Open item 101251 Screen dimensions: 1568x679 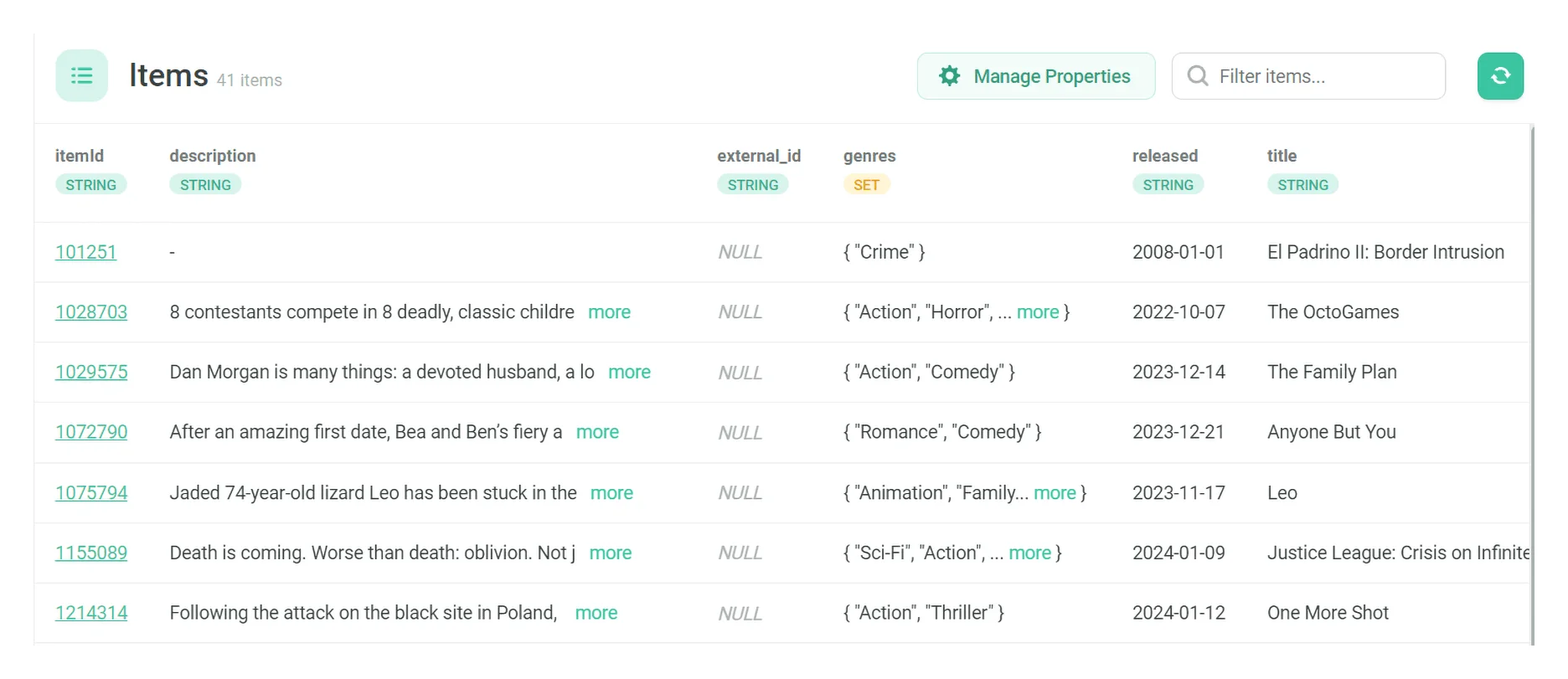tap(85, 252)
